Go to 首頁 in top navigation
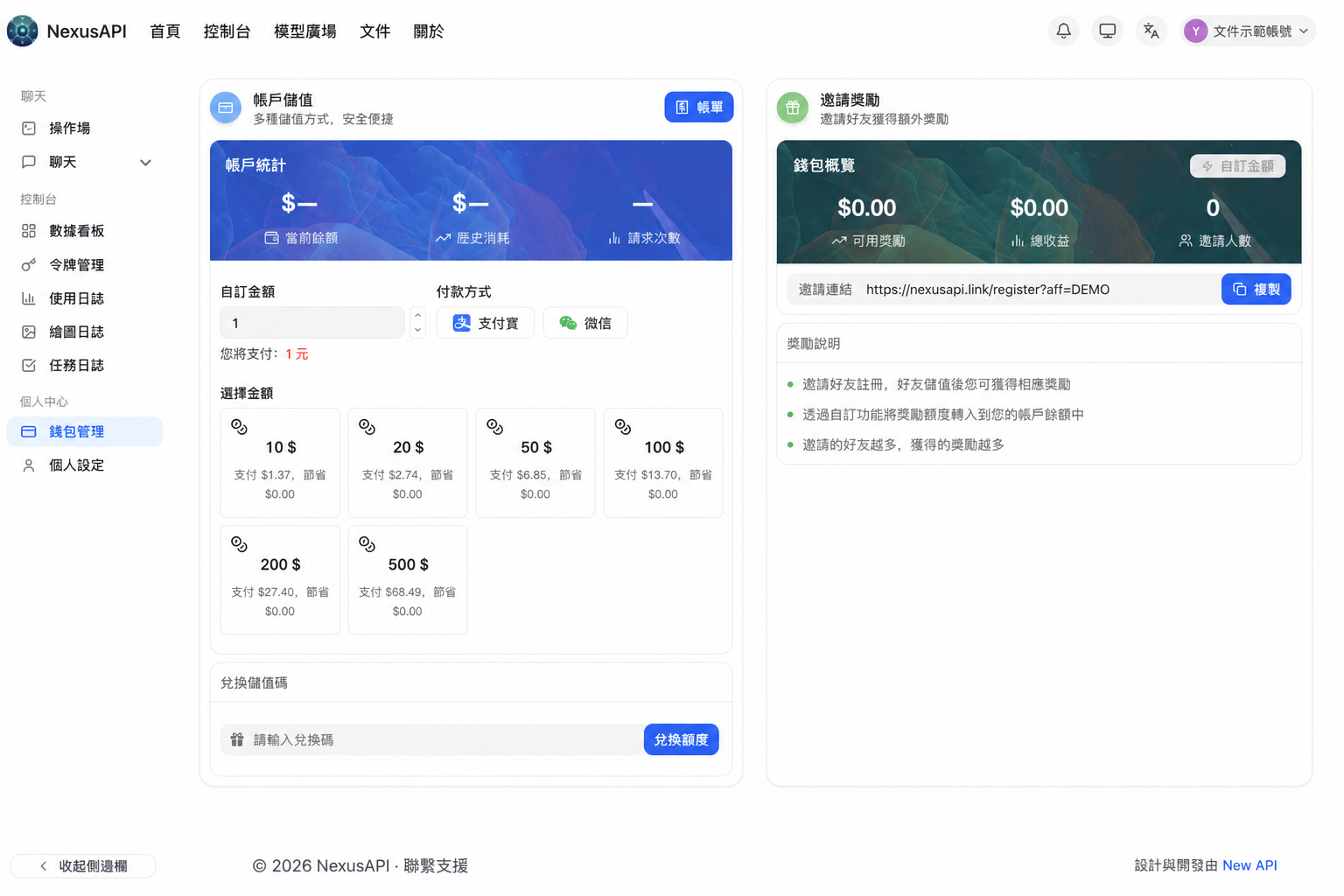The height and width of the screenshot is (896, 1344). click(x=164, y=31)
